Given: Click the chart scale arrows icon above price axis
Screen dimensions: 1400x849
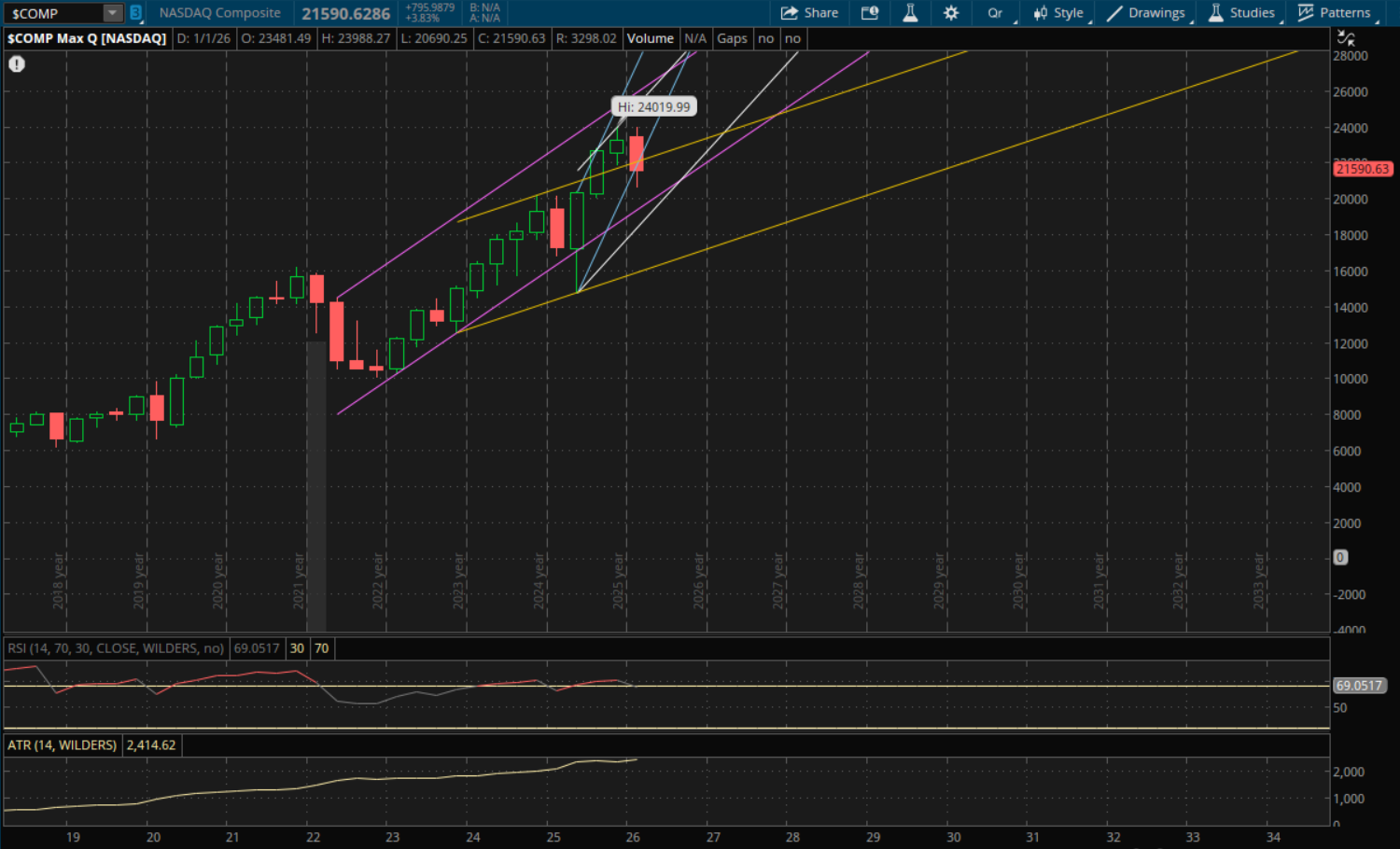Looking at the screenshot, I should [x=1346, y=38].
